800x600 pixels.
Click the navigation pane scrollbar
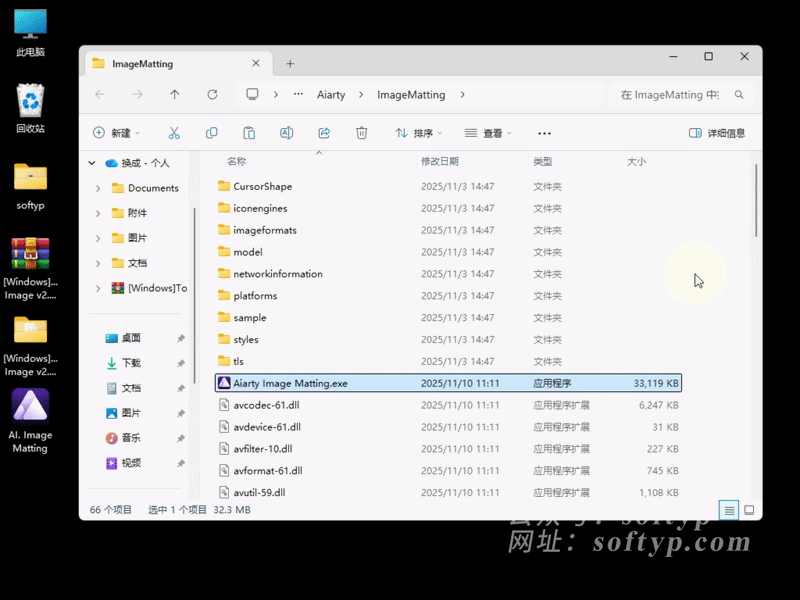click(x=194, y=295)
